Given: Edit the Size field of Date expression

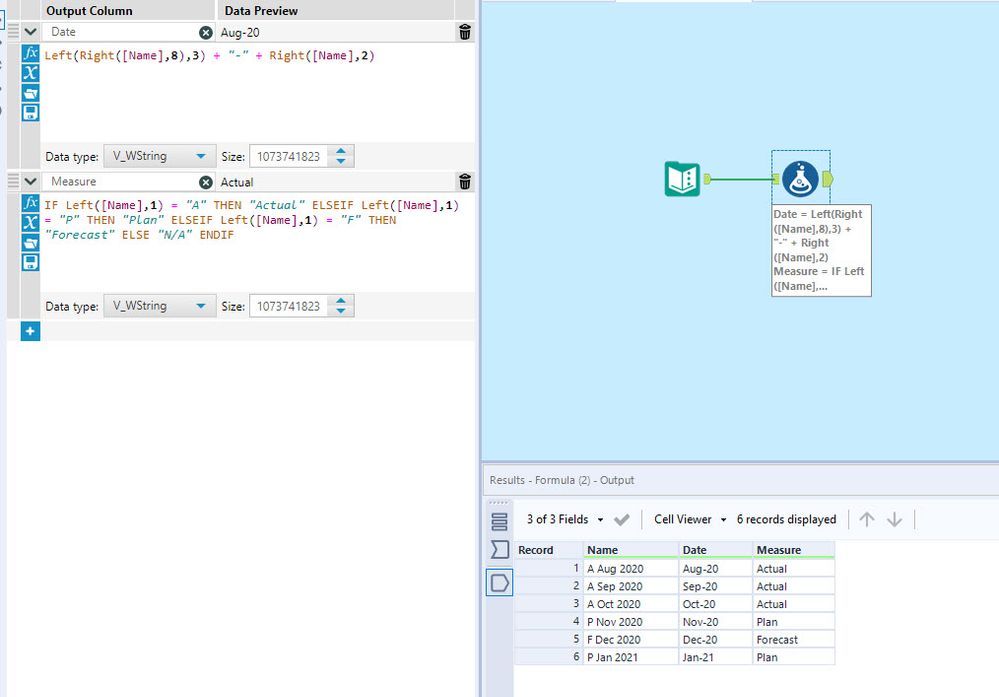Looking at the screenshot, I should click(290, 156).
